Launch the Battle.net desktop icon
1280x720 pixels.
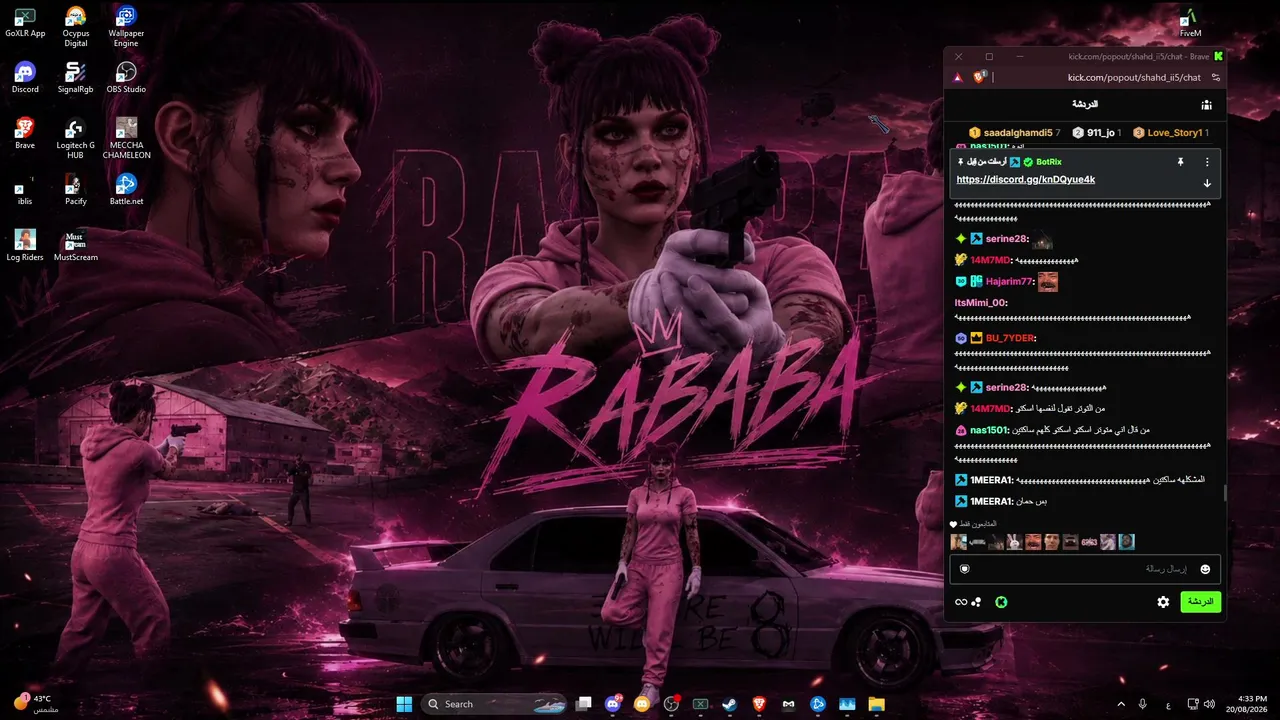[x=126, y=190]
